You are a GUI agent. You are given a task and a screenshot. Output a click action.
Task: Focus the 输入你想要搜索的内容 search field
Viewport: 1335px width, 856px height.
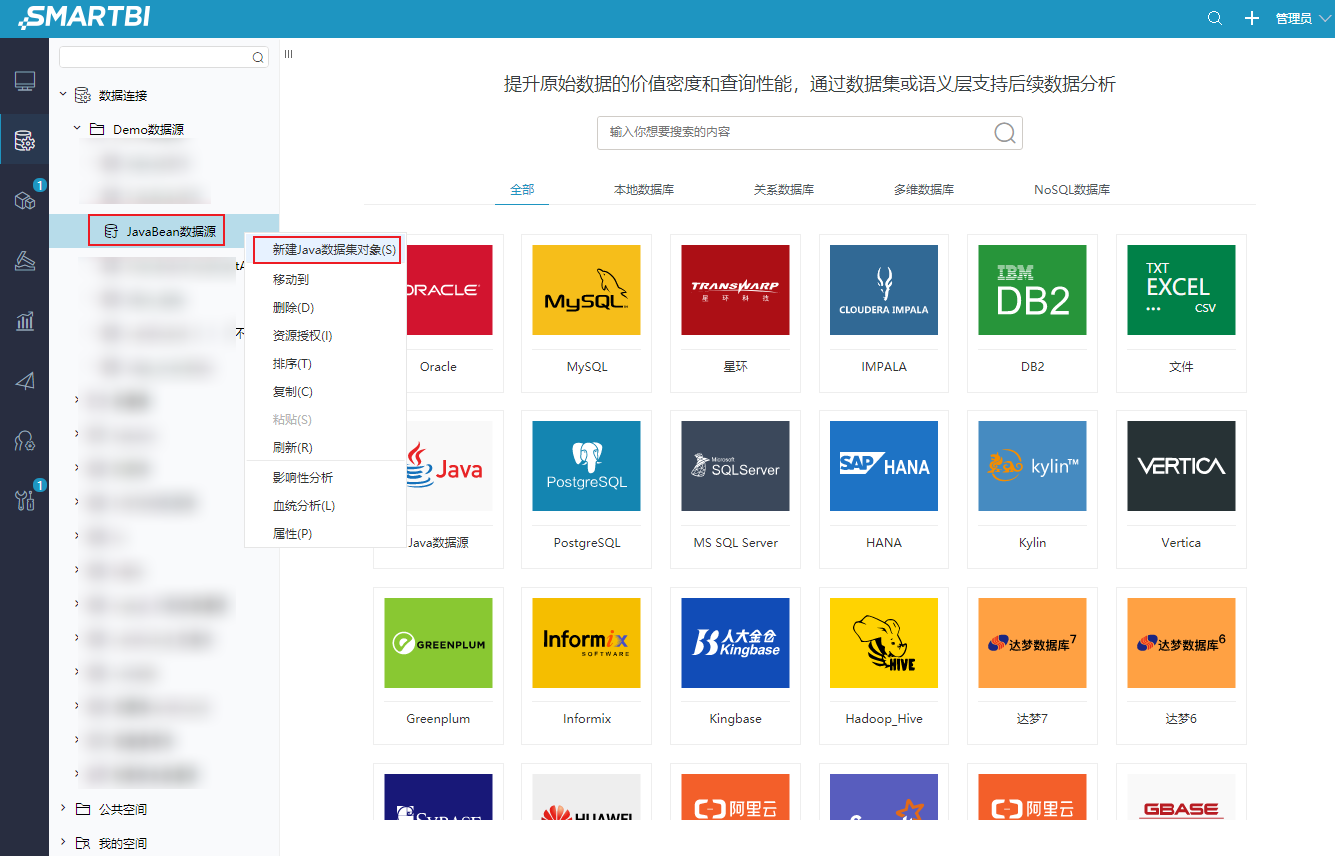pyautogui.click(x=810, y=133)
